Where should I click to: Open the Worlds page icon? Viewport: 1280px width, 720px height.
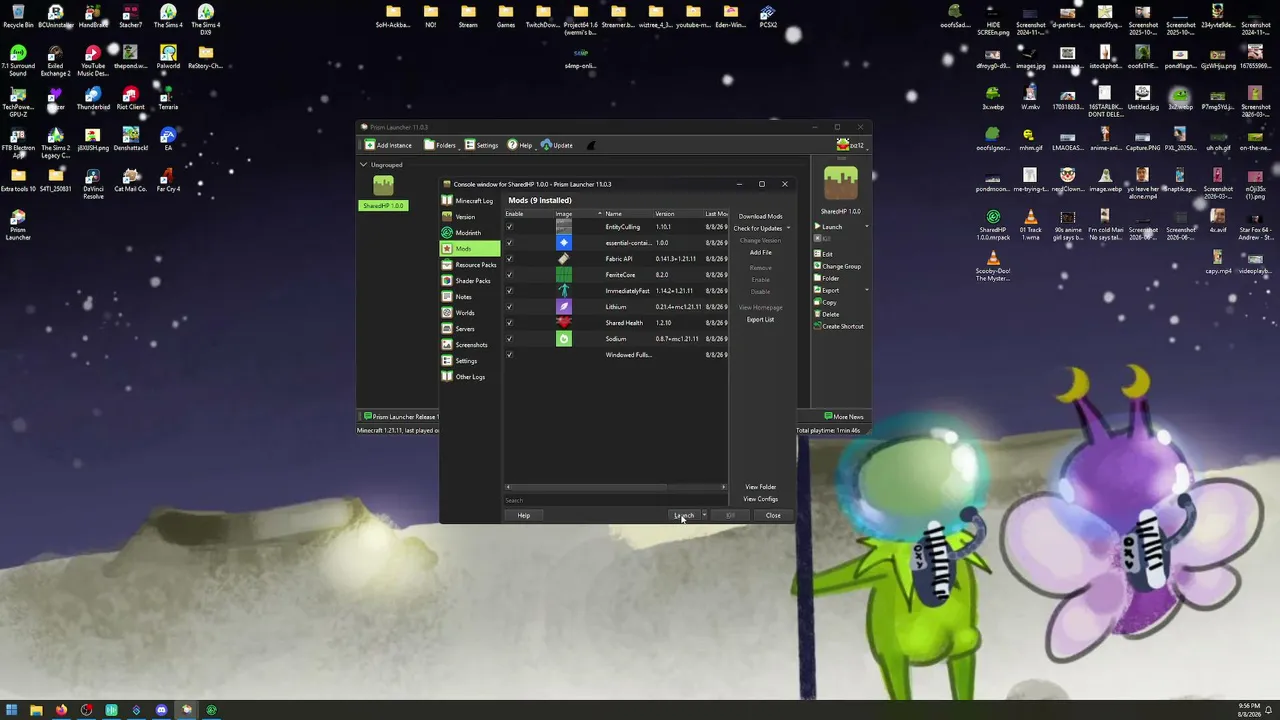(447, 313)
